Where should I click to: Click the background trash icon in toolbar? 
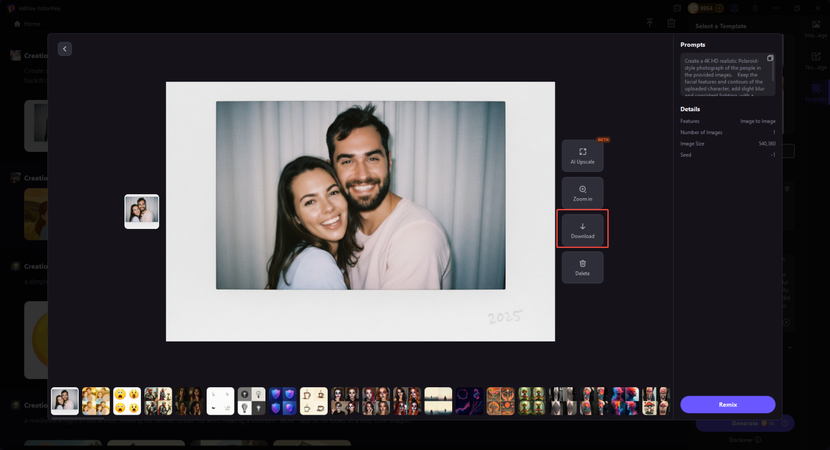671,23
